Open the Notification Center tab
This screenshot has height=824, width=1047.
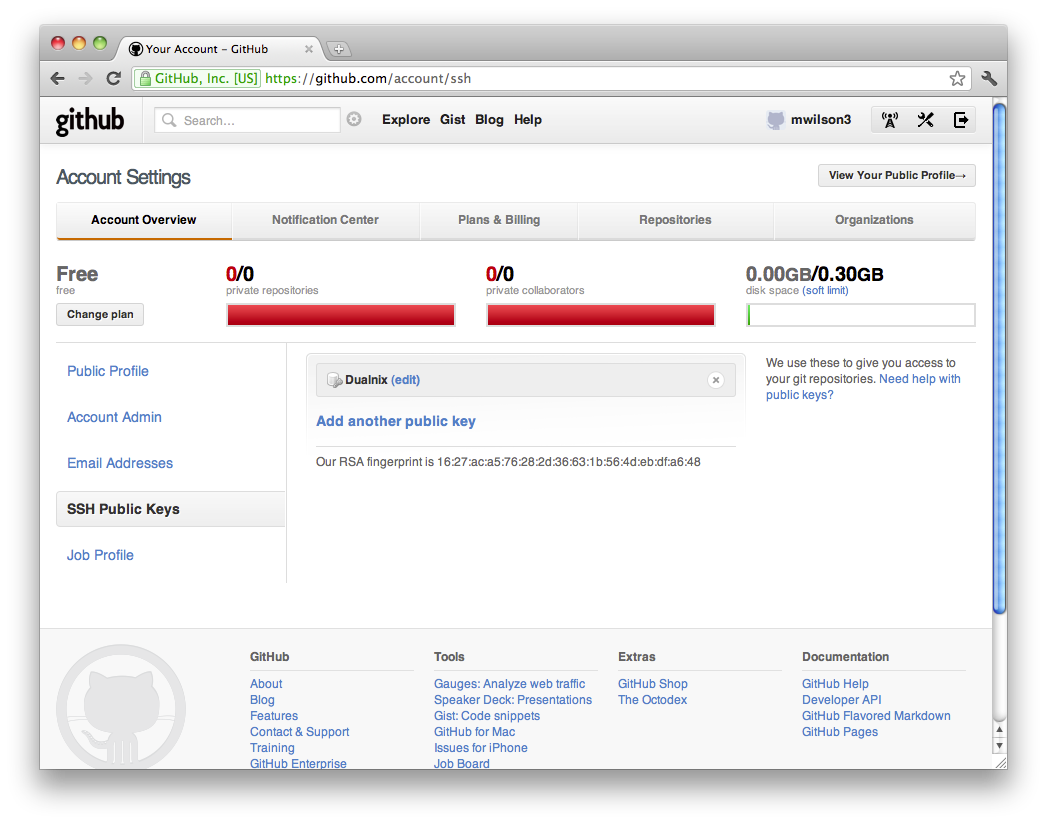coord(325,220)
